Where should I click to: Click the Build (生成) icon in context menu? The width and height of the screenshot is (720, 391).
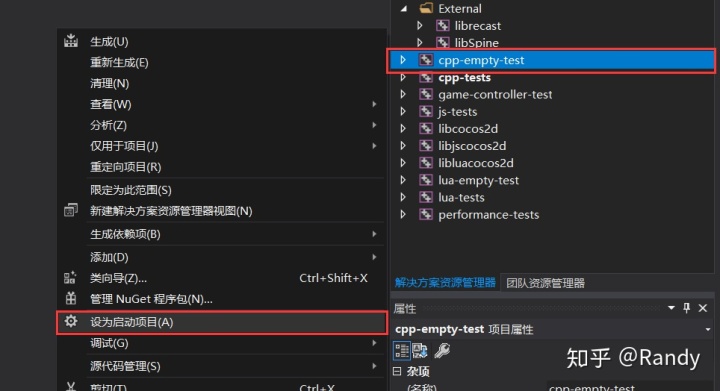71,41
